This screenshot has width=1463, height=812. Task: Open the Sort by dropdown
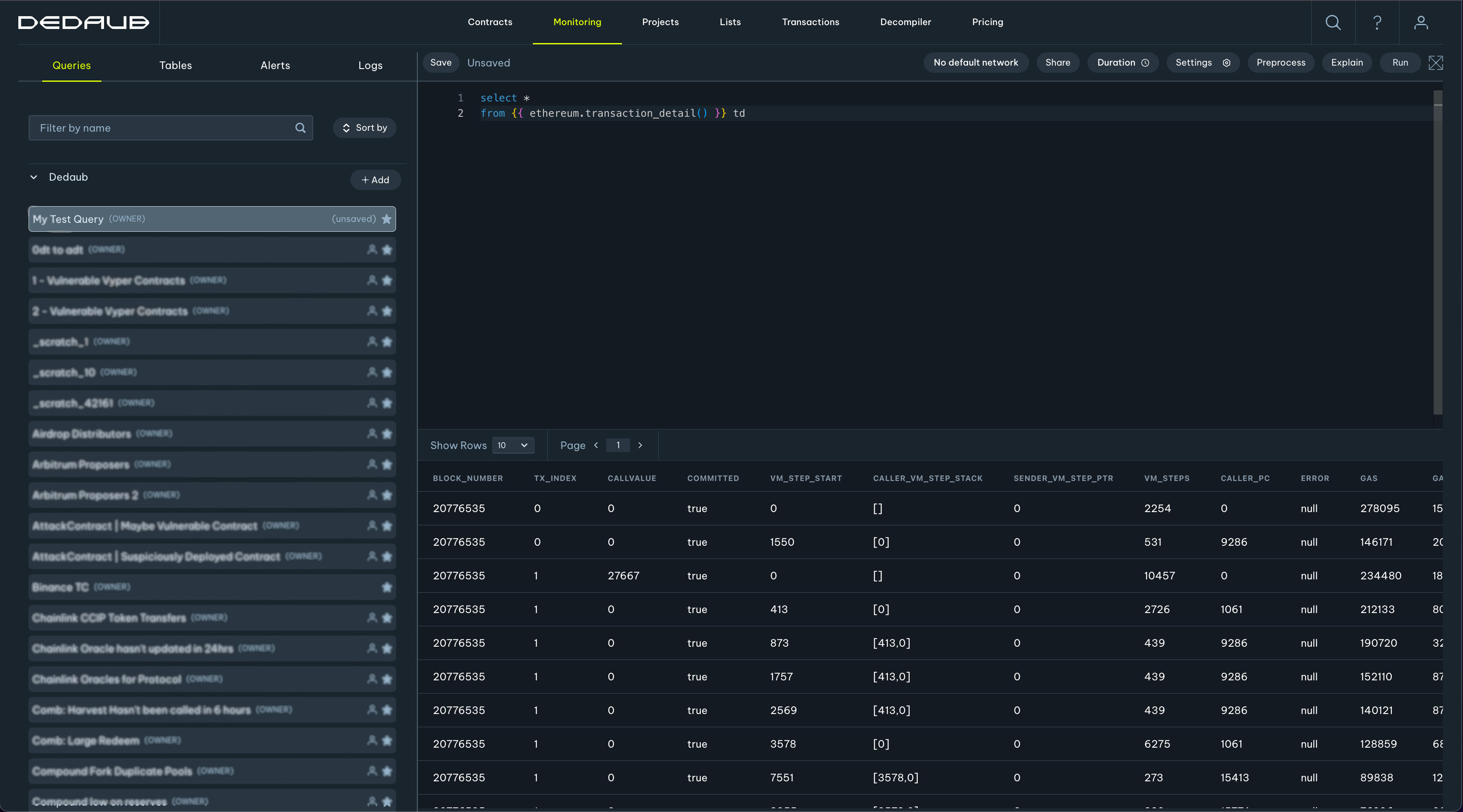pos(364,128)
